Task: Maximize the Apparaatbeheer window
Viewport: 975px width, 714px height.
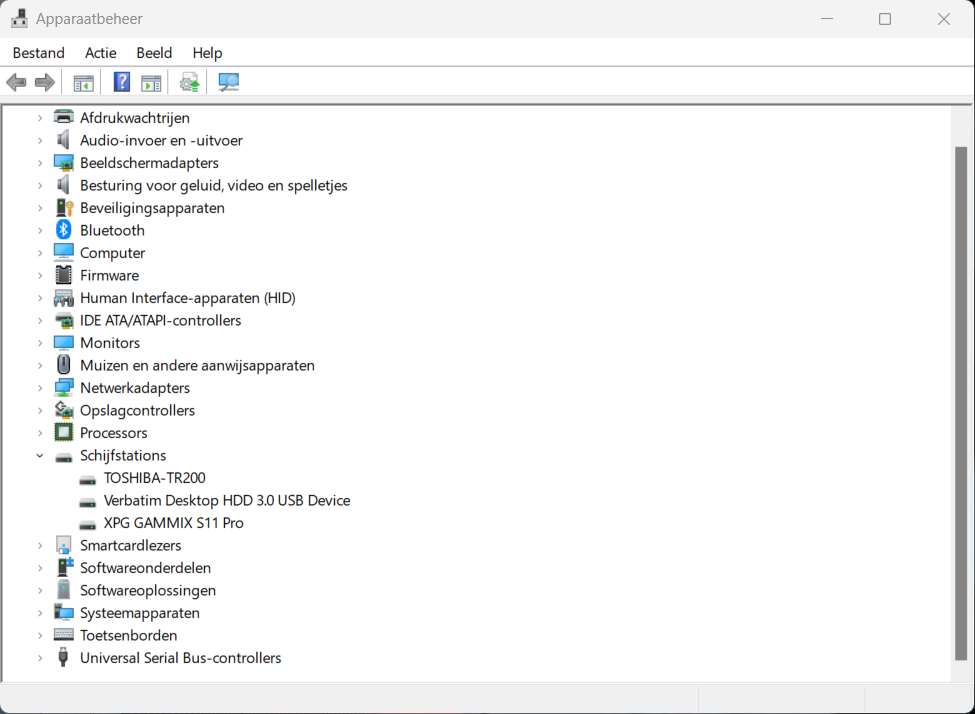Action: click(885, 19)
